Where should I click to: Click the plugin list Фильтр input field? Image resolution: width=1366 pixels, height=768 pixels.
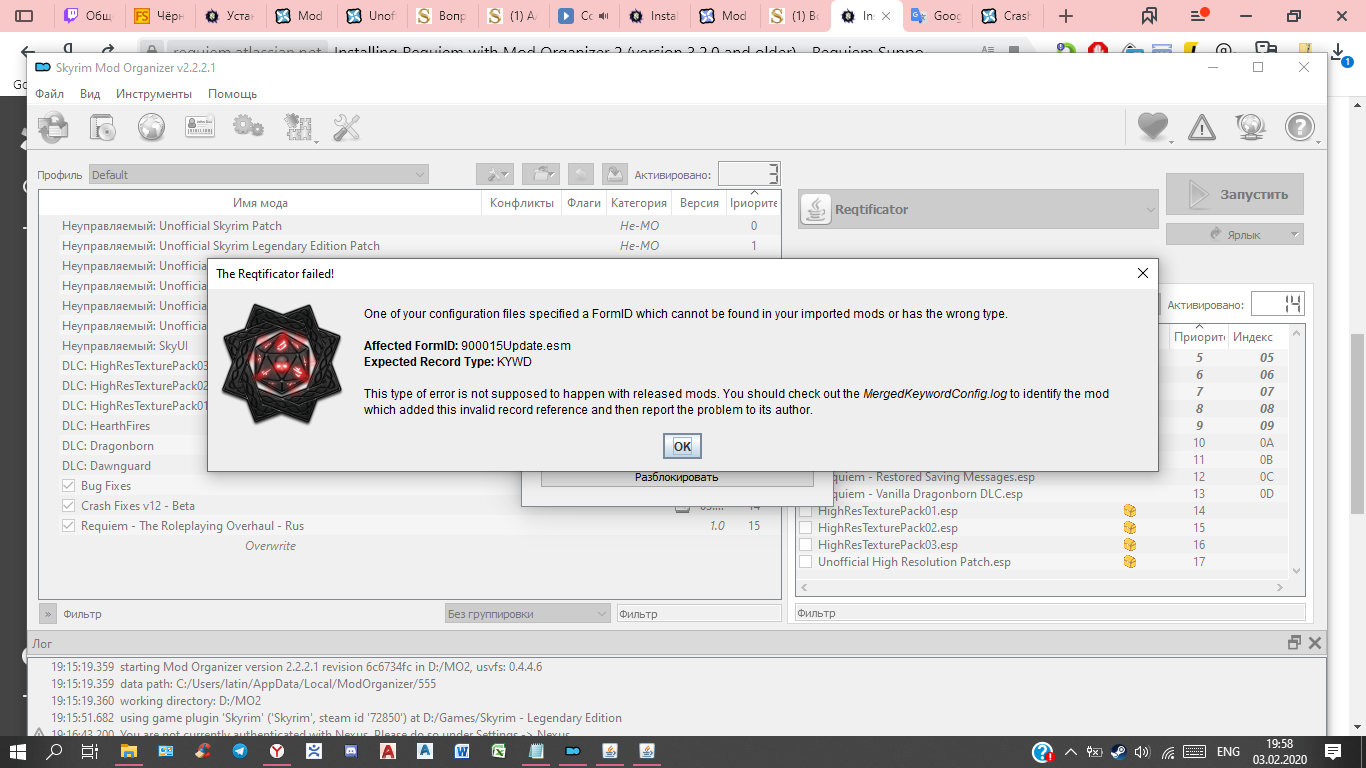pos(1050,613)
